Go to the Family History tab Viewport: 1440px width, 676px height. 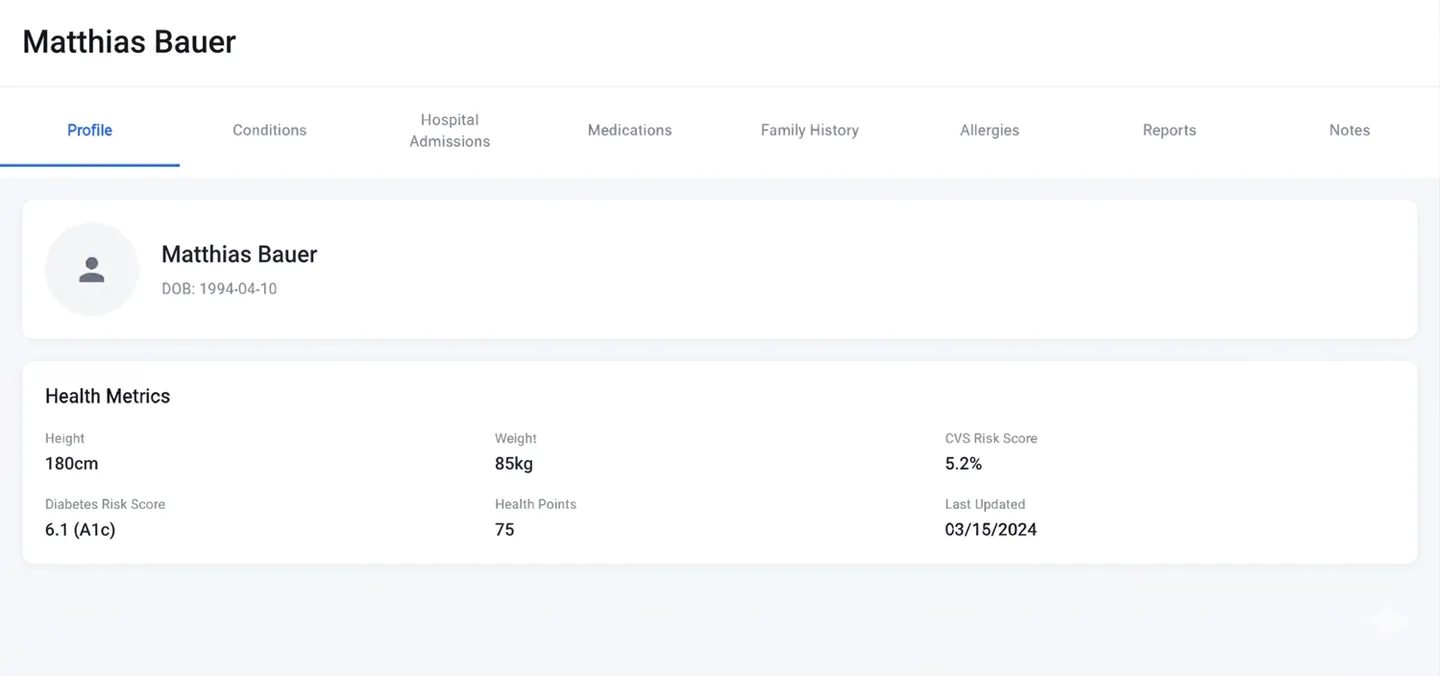click(x=810, y=130)
